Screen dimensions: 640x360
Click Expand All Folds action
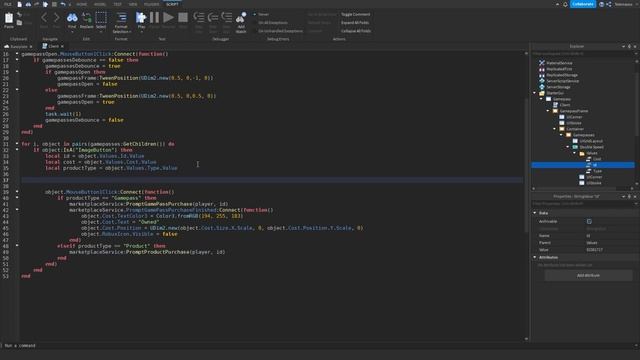(355, 22)
